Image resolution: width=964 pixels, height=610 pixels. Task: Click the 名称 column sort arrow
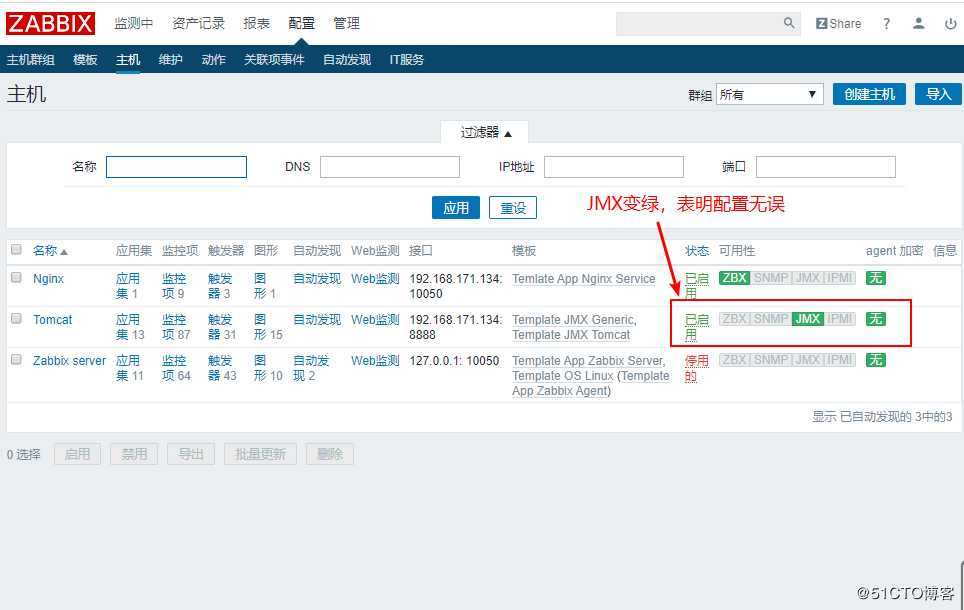tap(64, 250)
